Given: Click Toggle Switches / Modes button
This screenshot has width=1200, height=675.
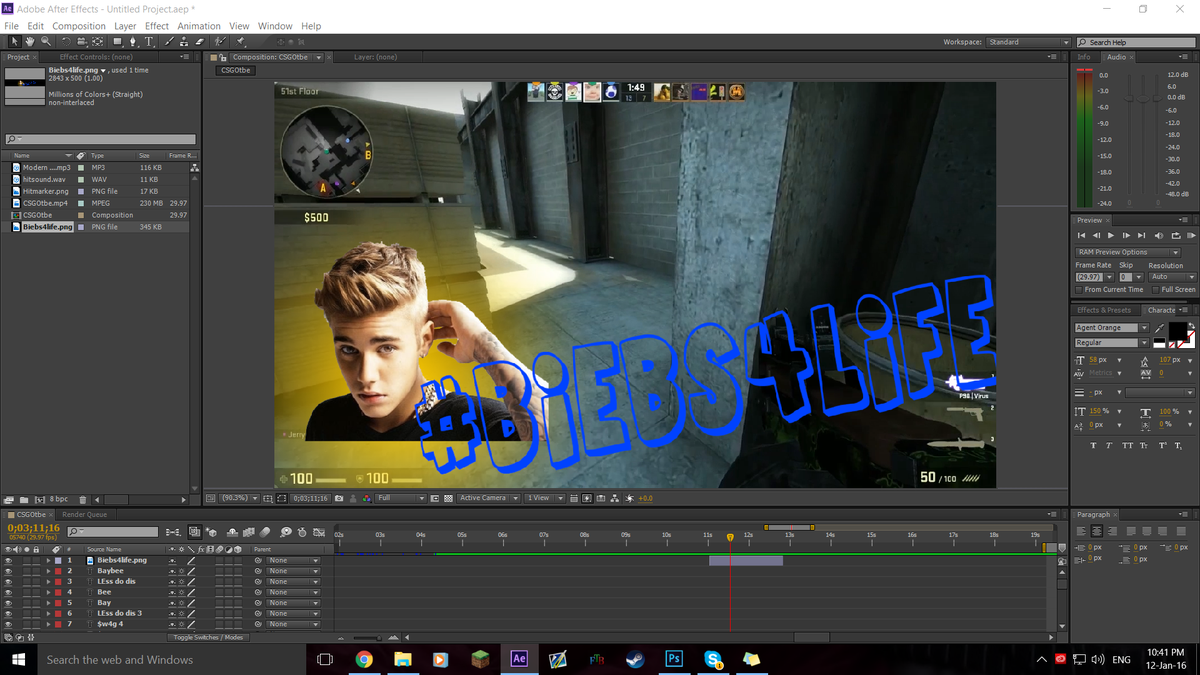Looking at the screenshot, I should (x=208, y=637).
